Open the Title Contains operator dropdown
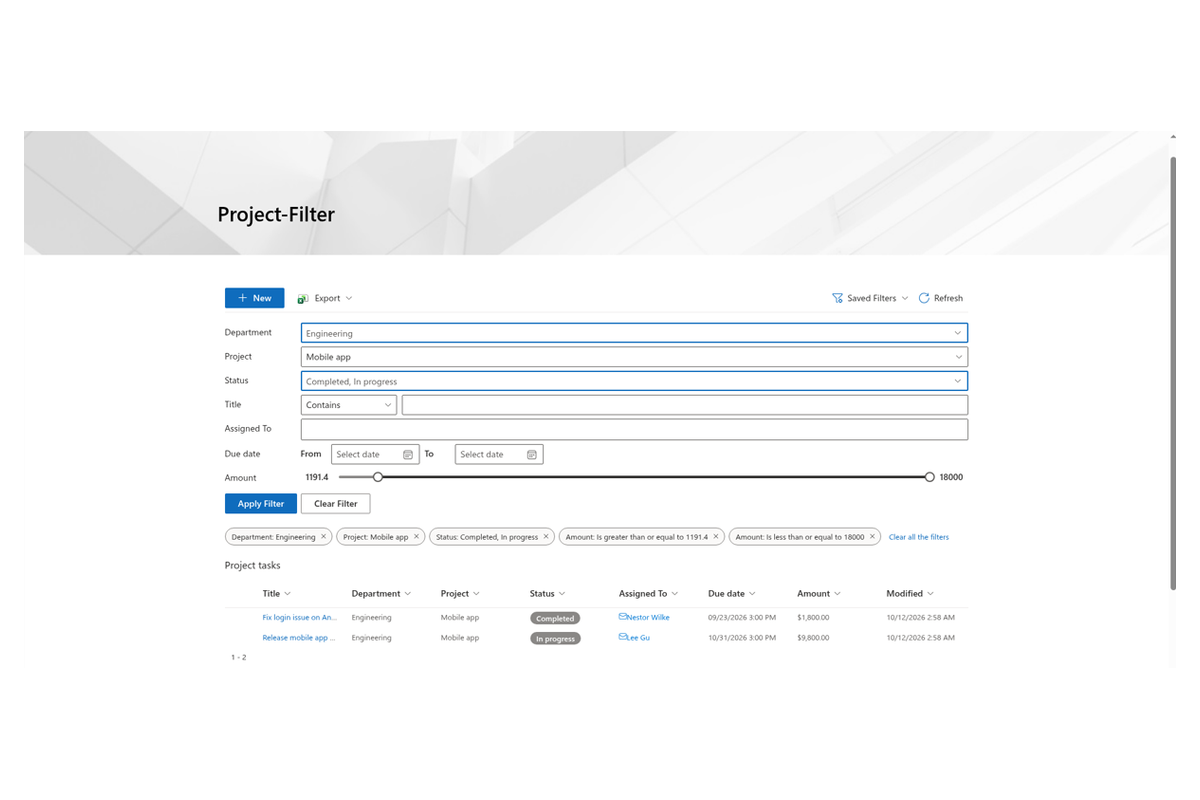Screen dimensions: 1200x800 coord(349,405)
